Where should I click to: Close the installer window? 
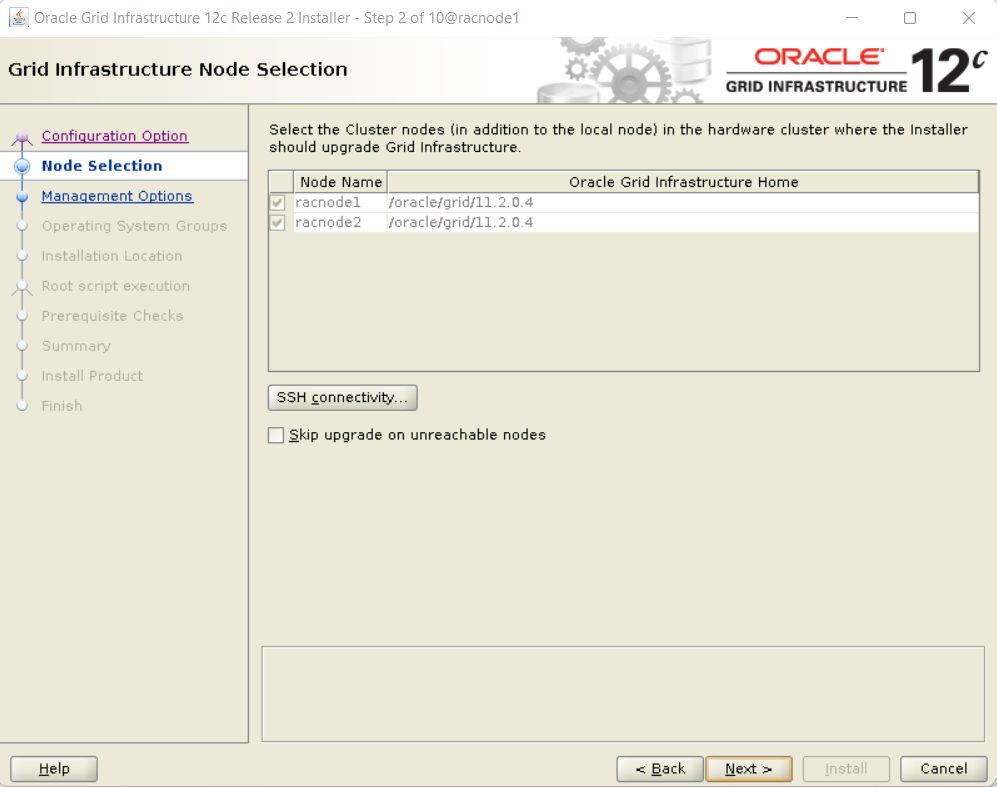click(968, 18)
